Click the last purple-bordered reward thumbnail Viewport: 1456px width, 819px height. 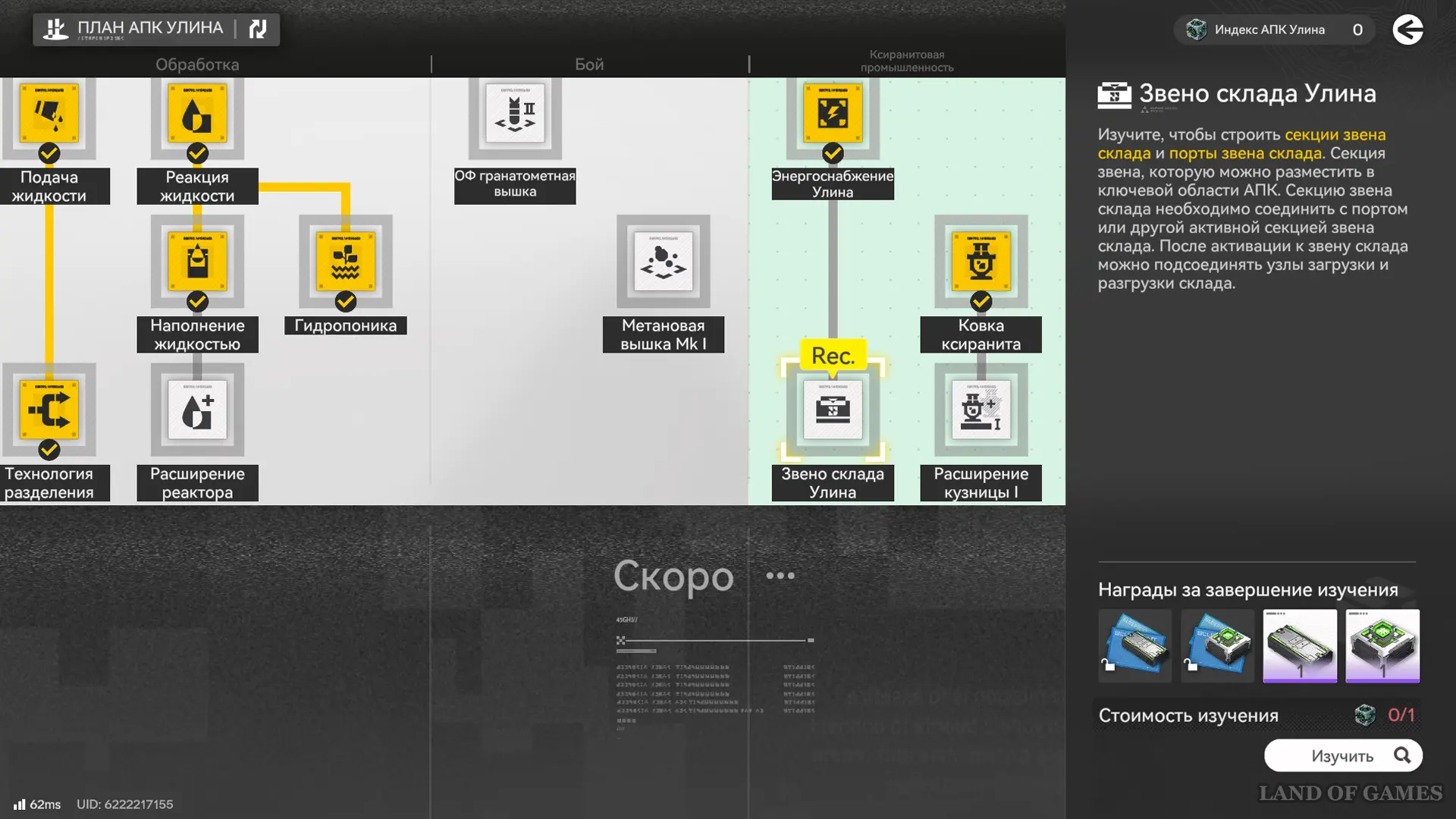pyautogui.click(x=1382, y=645)
